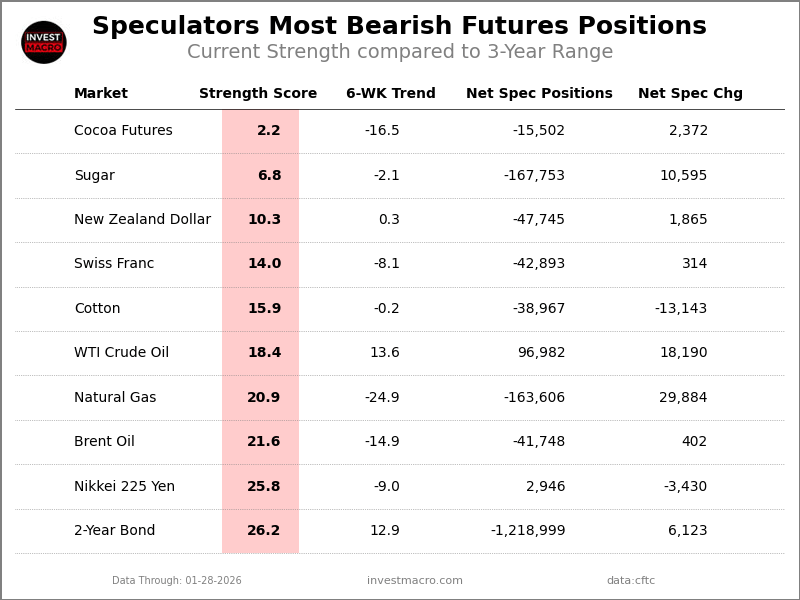Screen dimensions: 800x600
Task: Click the Swiss Franc market label
Action: click(114, 264)
